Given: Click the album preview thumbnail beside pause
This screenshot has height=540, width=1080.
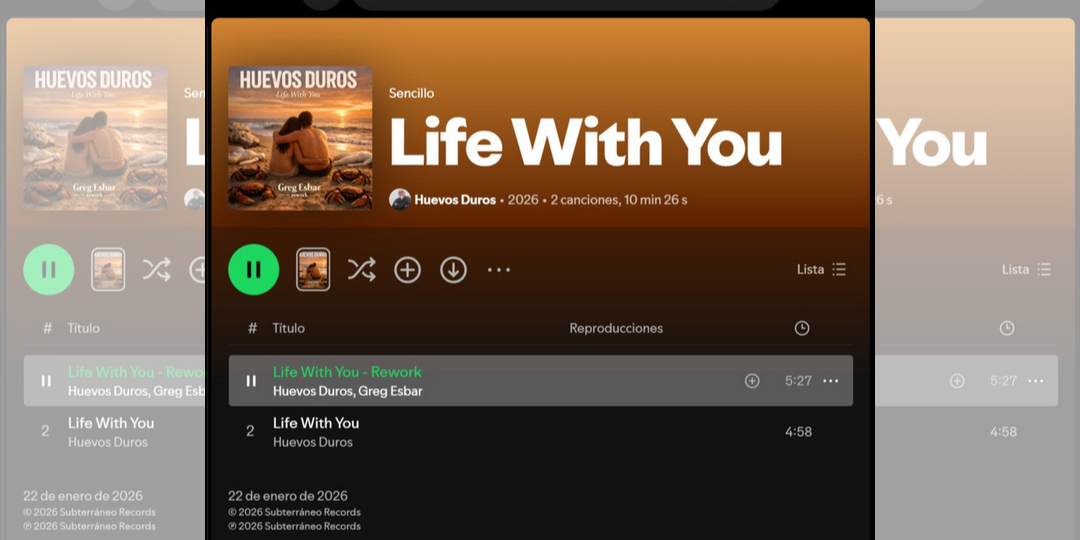Looking at the screenshot, I should [313, 269].
